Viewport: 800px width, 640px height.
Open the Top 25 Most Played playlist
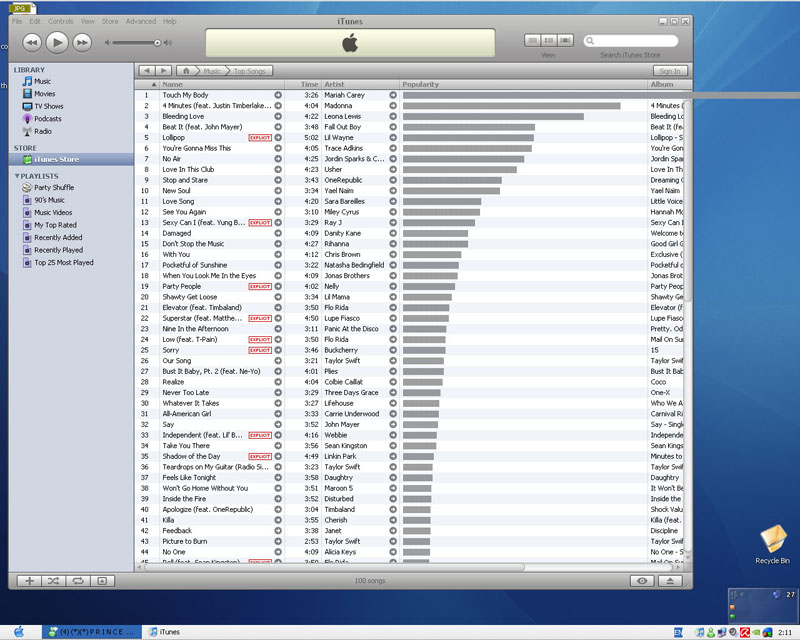(64, 262)
